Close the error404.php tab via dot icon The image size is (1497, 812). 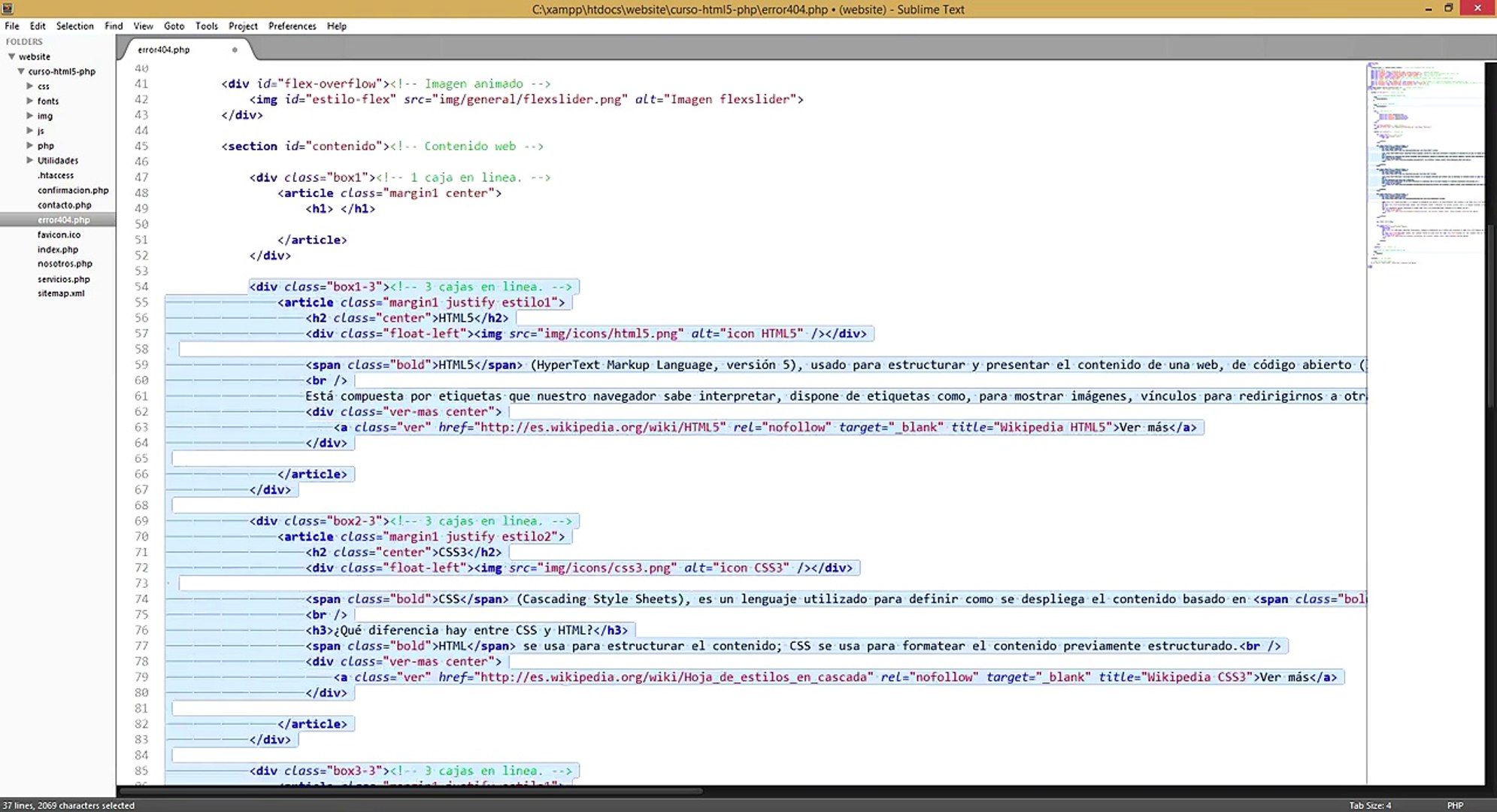235,50
